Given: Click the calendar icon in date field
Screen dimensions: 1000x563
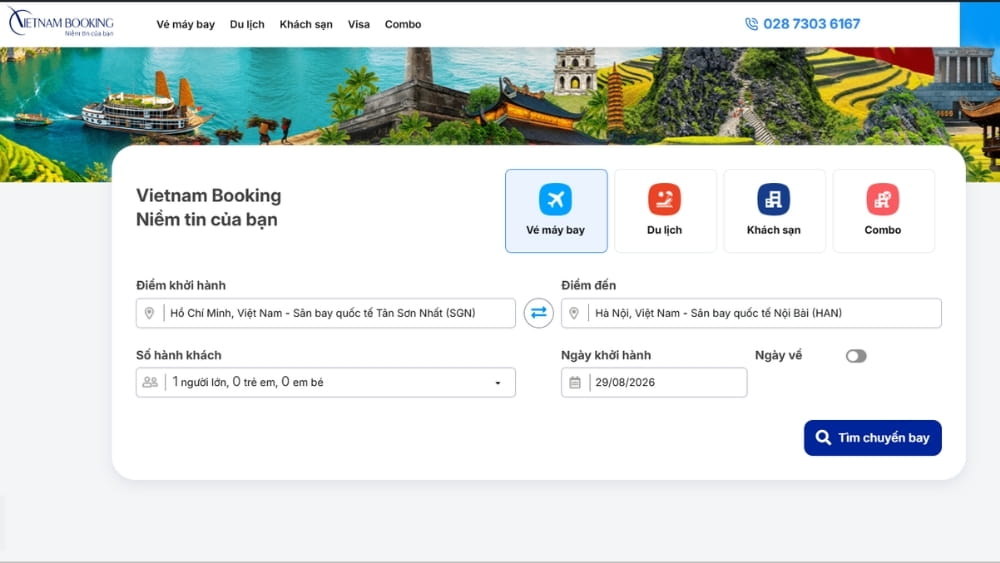Looking at the screenshot, I should point(575,383).
